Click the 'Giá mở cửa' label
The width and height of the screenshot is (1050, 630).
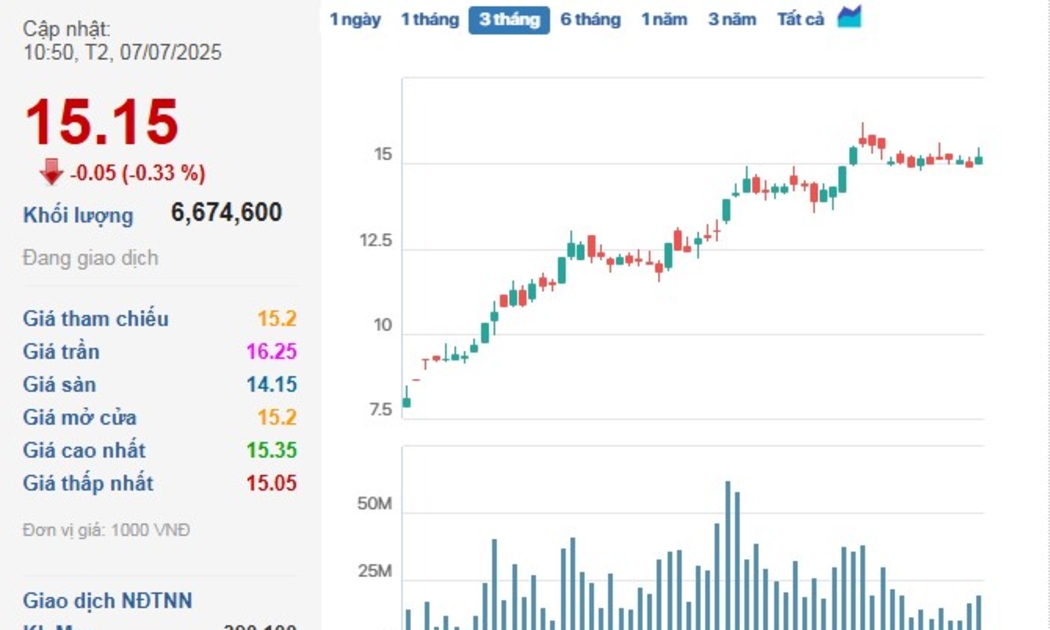click(x=80, y=418)
